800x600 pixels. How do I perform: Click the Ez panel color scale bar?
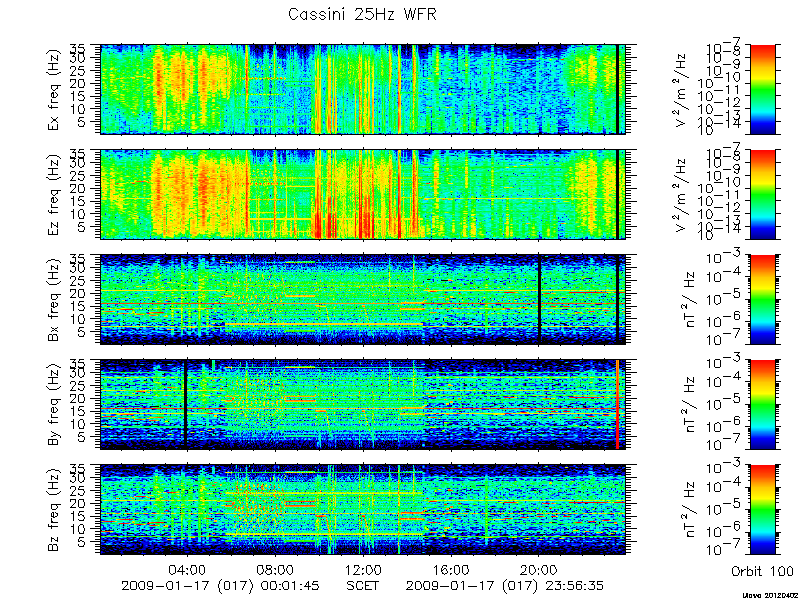[763, 194]
